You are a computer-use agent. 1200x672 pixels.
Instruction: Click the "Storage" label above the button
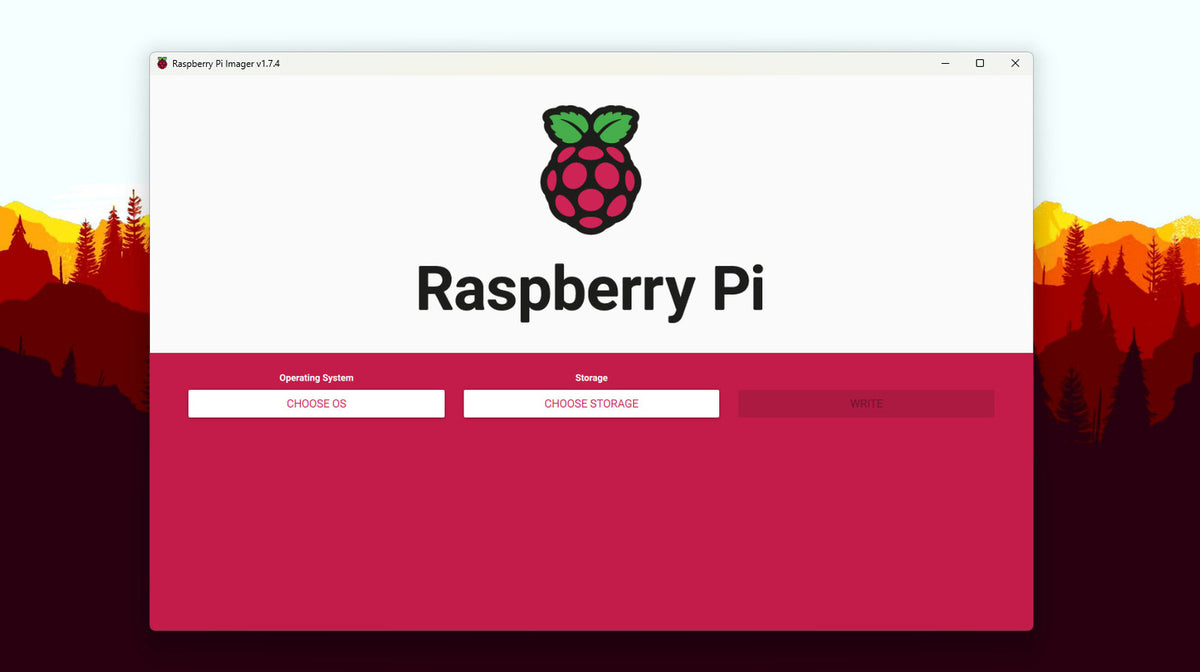tap(591, 378)
